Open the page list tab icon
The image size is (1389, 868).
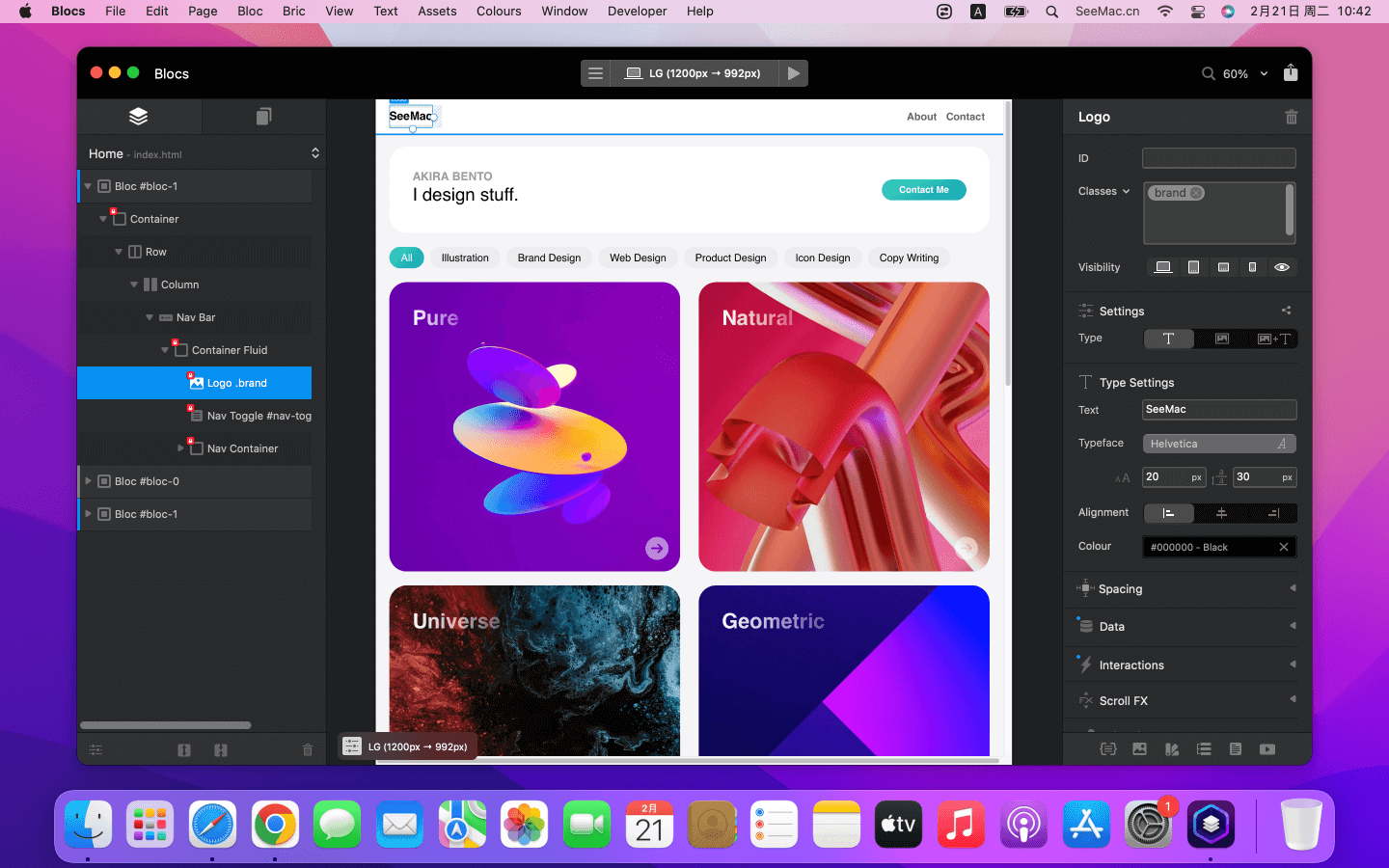pos(263,117)
